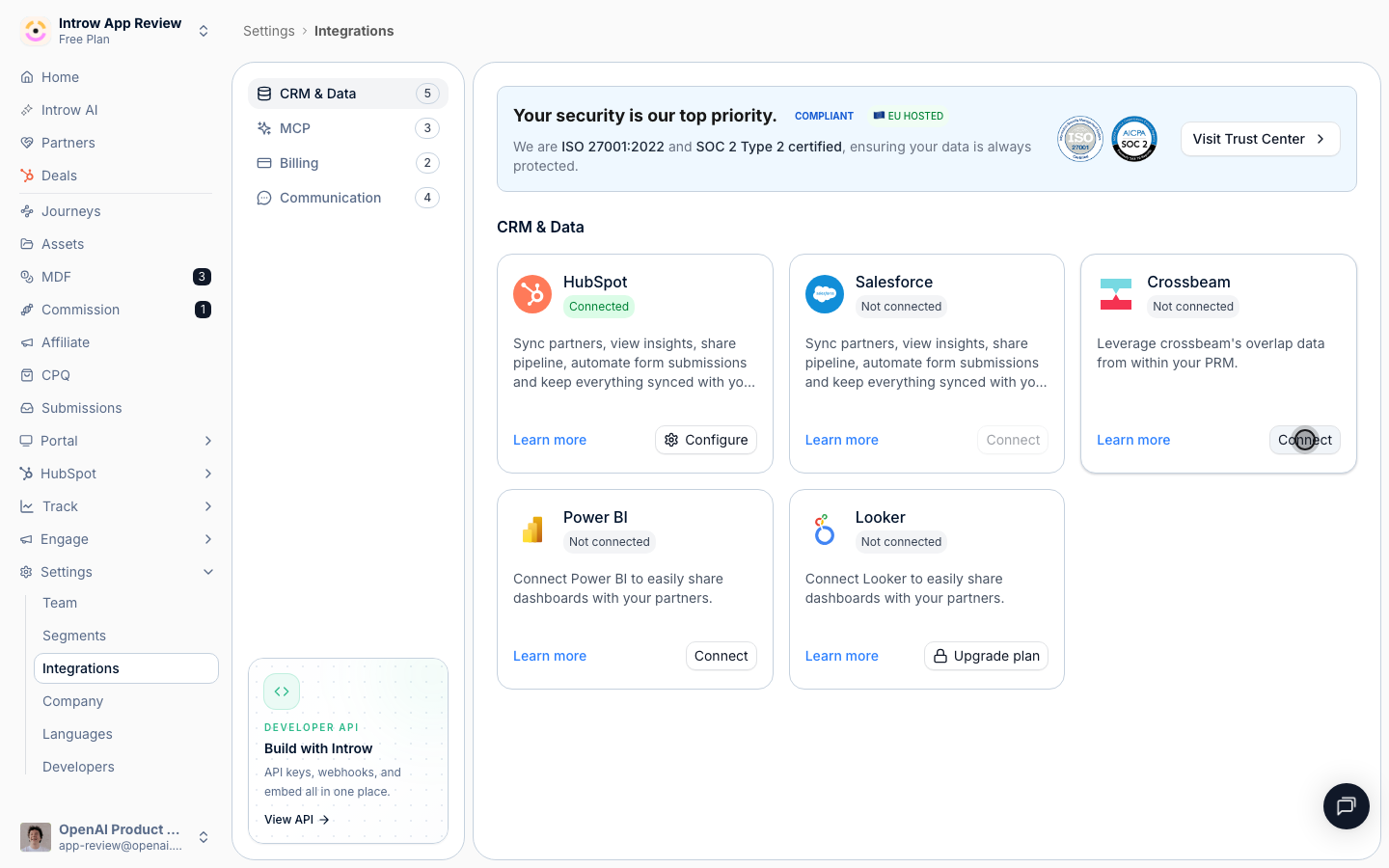Viewport: 1389px width, 868px height.
Task: Open Team settings
Action: pyautogui.click(x=126, y=603)
